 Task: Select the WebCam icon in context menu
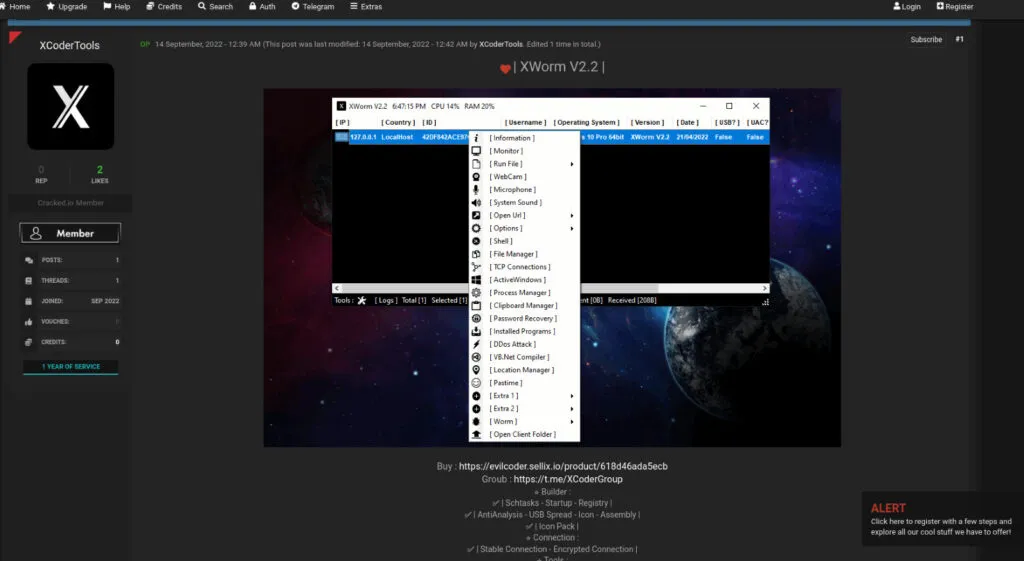click(476, 176)
